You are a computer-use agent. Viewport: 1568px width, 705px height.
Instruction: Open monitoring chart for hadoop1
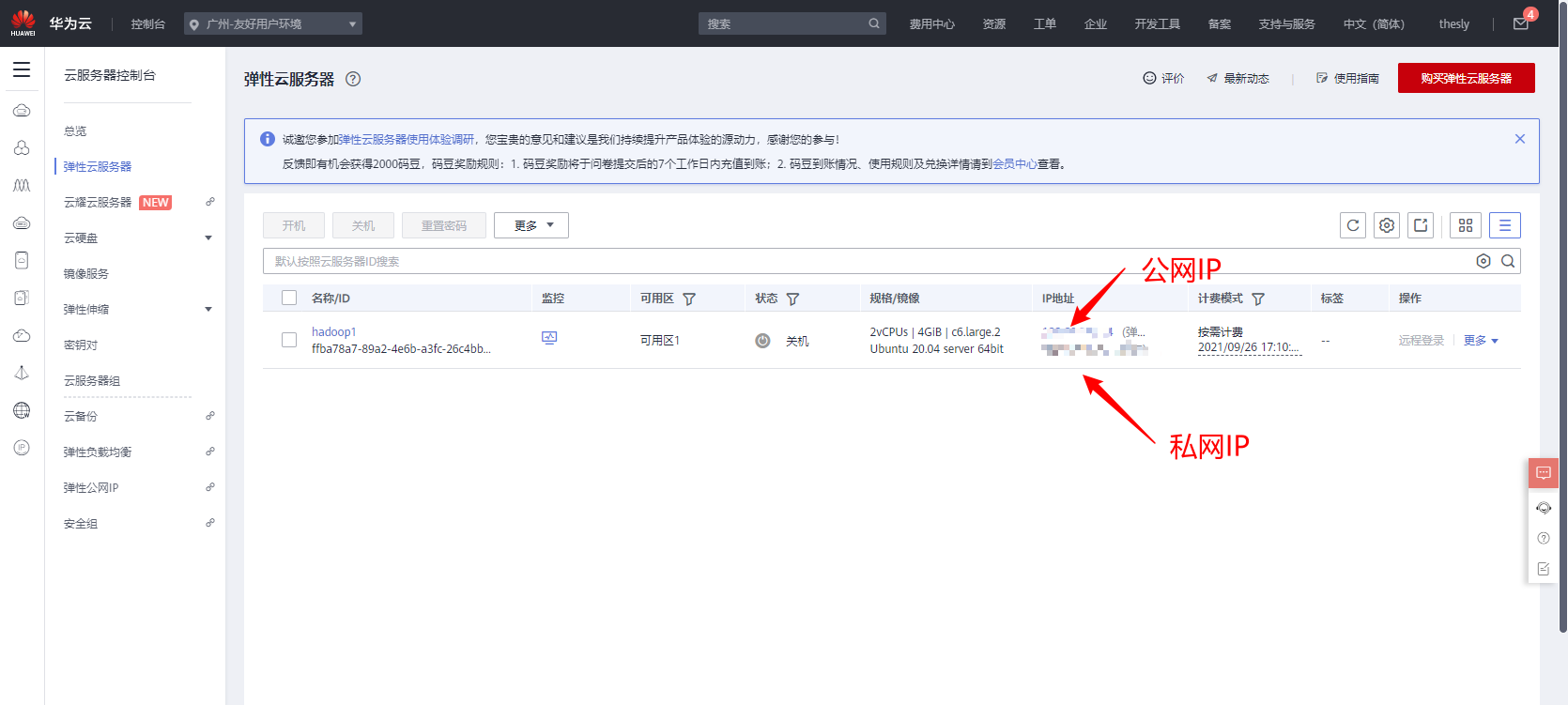[x=549, y=338]
